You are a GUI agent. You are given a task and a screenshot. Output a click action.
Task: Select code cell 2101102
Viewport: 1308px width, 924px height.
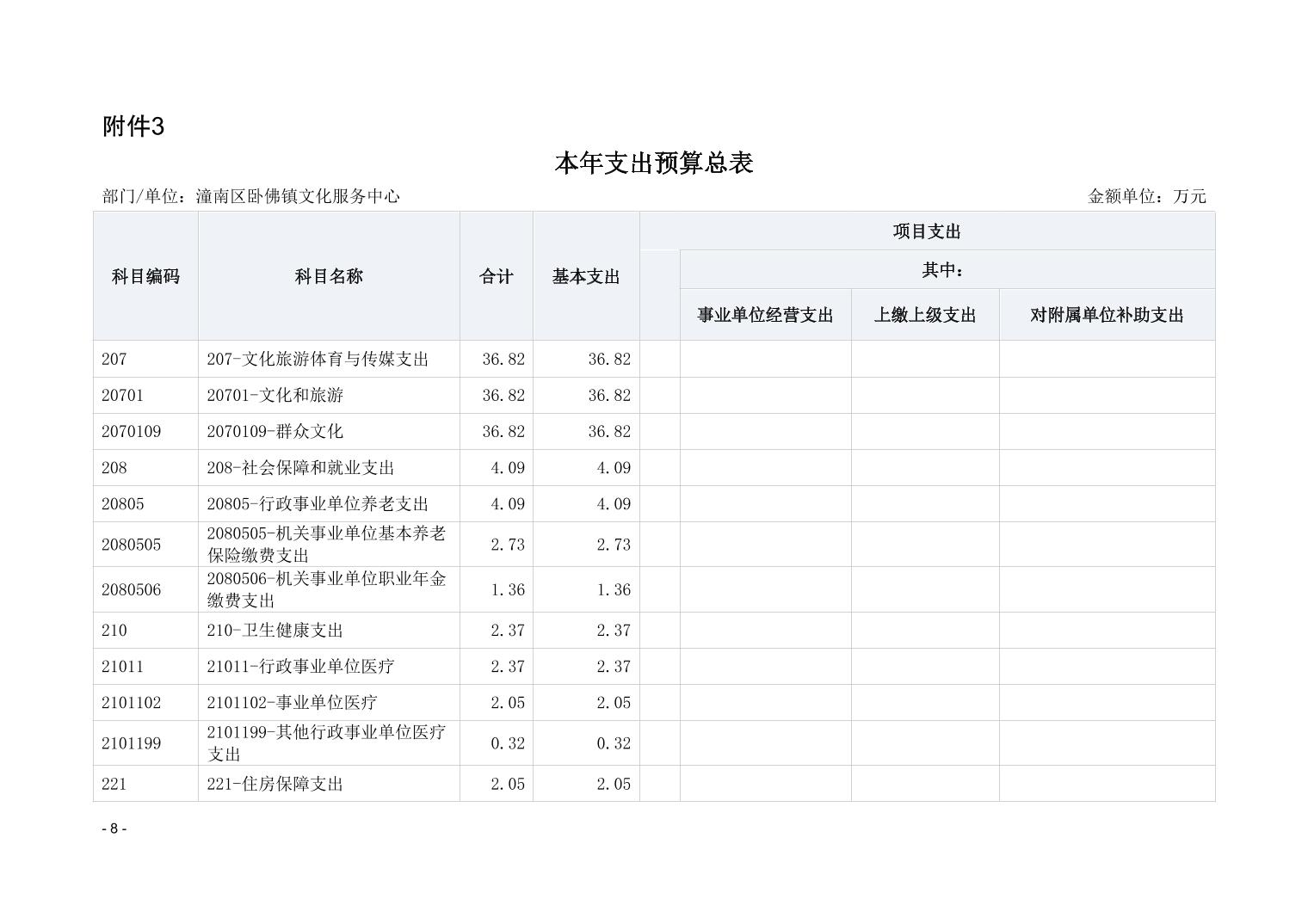pyautogui.click(x=145, y=702)
